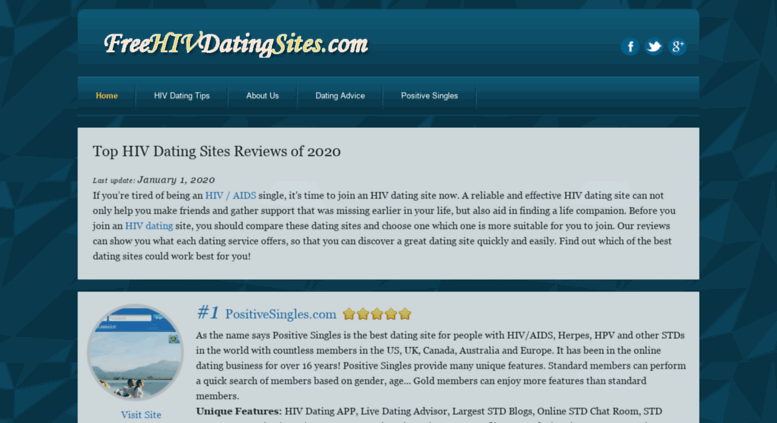The image size is (777, 423).
Task: Go to the Home menu item
Action: click(x=107, y=96)
